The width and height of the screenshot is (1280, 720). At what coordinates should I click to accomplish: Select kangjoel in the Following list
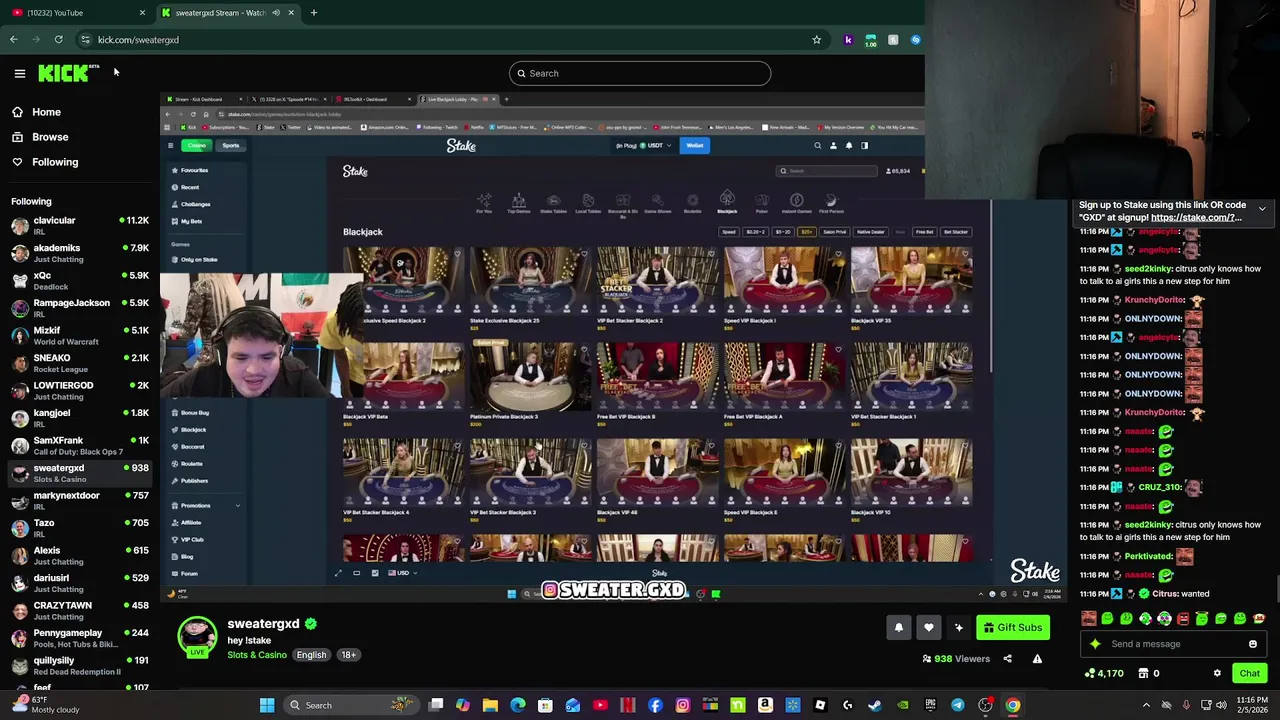pos(80,418)
